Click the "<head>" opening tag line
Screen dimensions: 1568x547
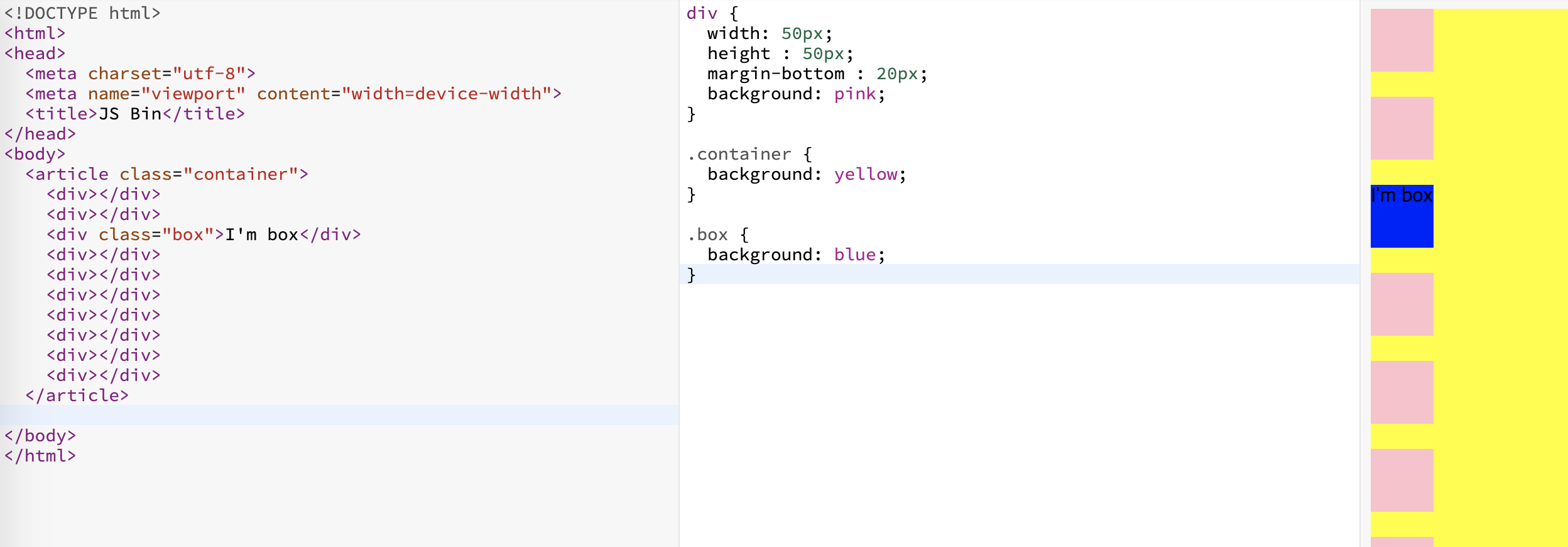point(35,53)
